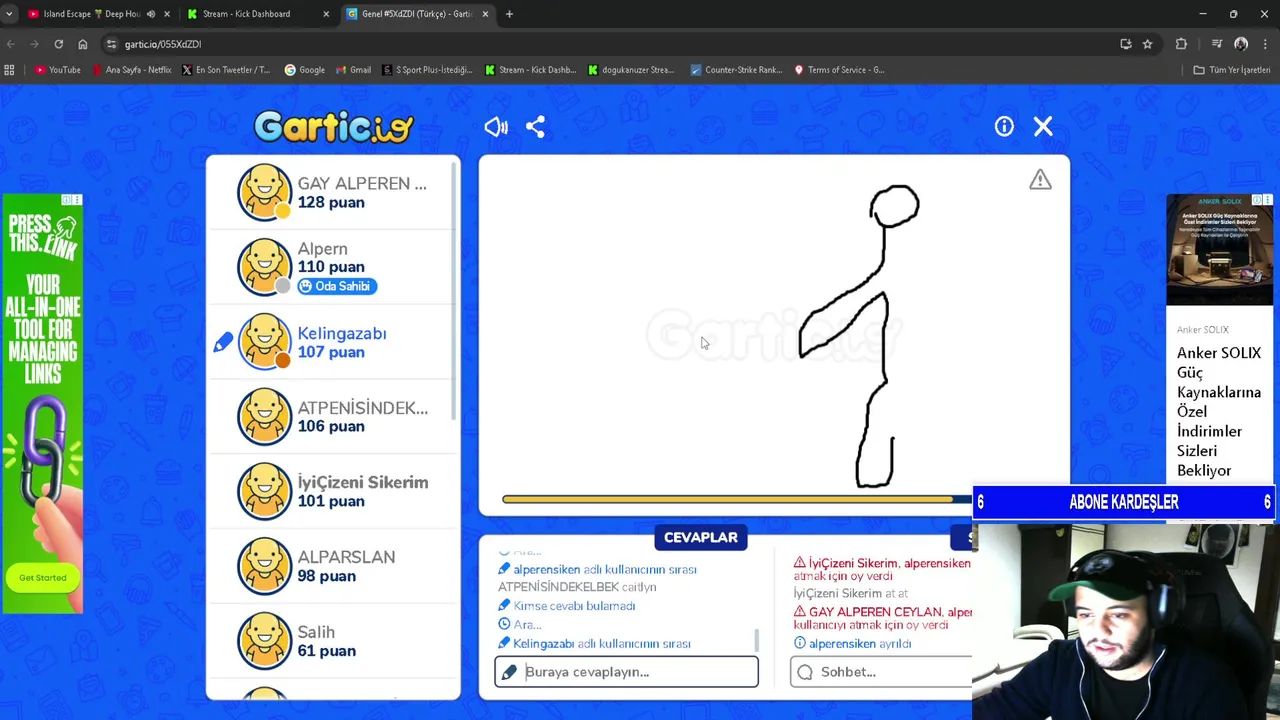This screenshot has height=720, width=1280.
Task: Click the Anker SOLIX ad headline text
Action: pyautogui.click(x=1218, y=411)
